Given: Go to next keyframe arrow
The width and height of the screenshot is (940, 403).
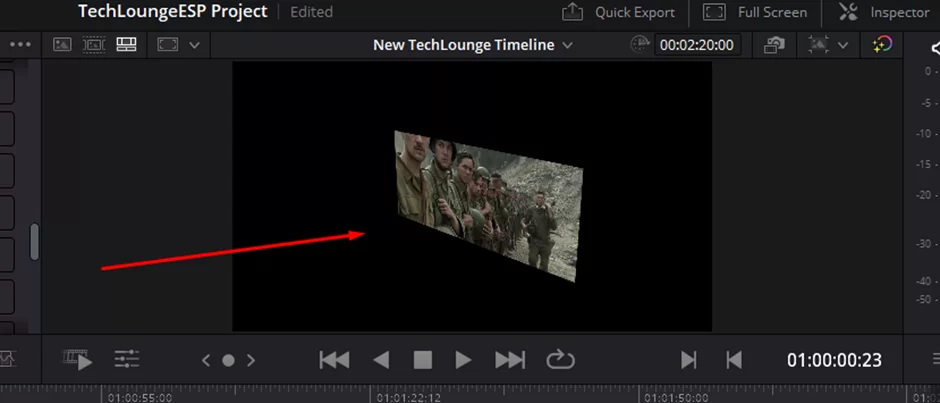Looking at the screenshot, I should coord(251,360).
